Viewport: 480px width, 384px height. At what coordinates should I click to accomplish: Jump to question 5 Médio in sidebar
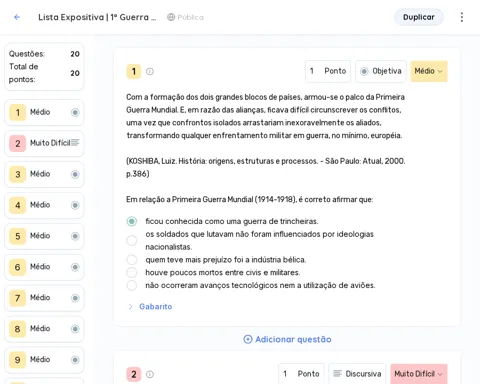44,236
